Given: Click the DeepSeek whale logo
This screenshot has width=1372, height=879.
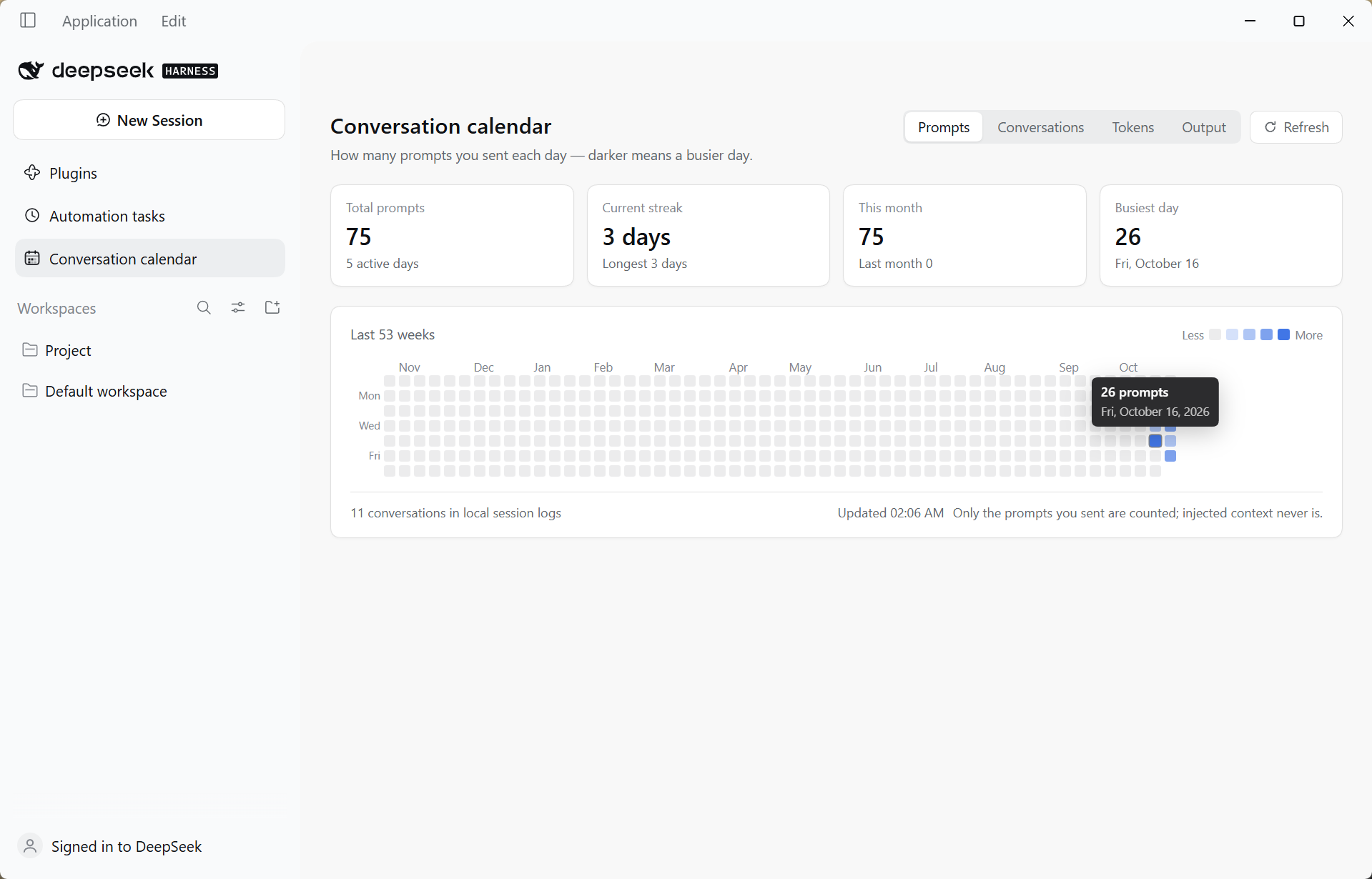Looking at the screenshot, I should pyautogui.click(x=31, y=70).
